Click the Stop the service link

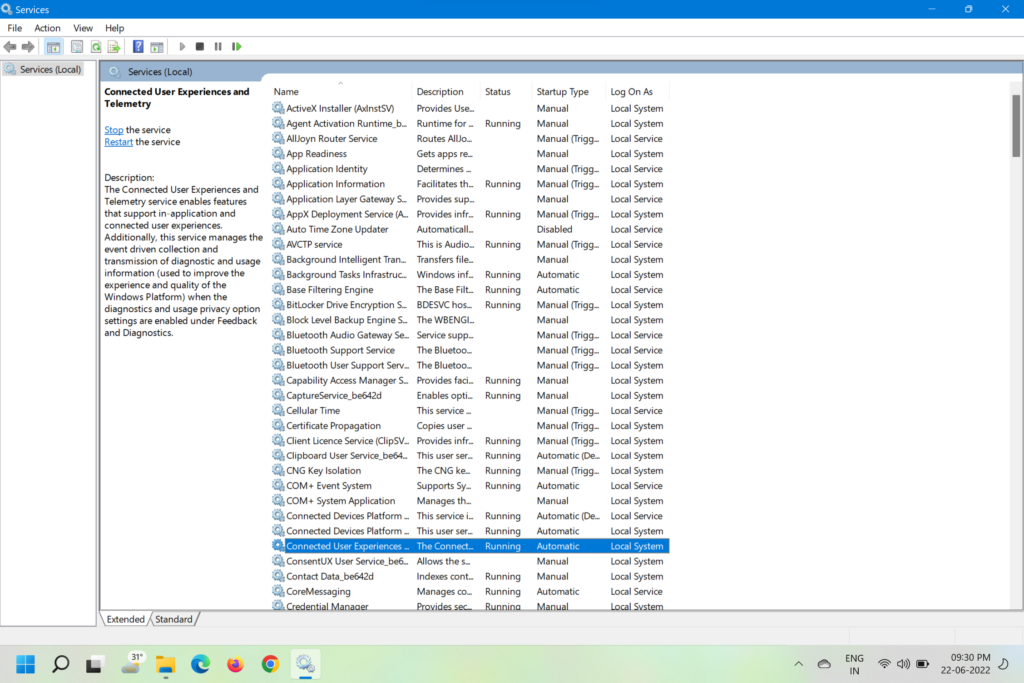tap(114, 130)
